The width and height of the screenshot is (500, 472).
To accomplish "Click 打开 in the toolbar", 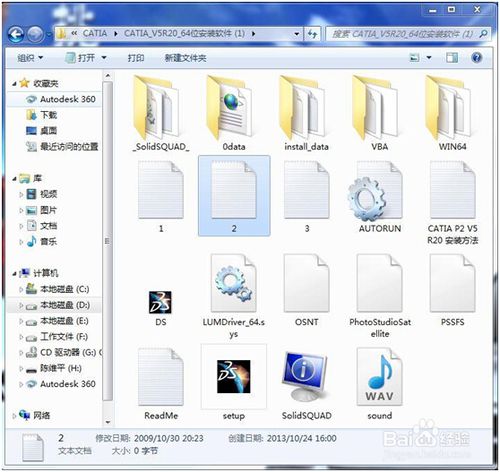I will click(80, 58).
